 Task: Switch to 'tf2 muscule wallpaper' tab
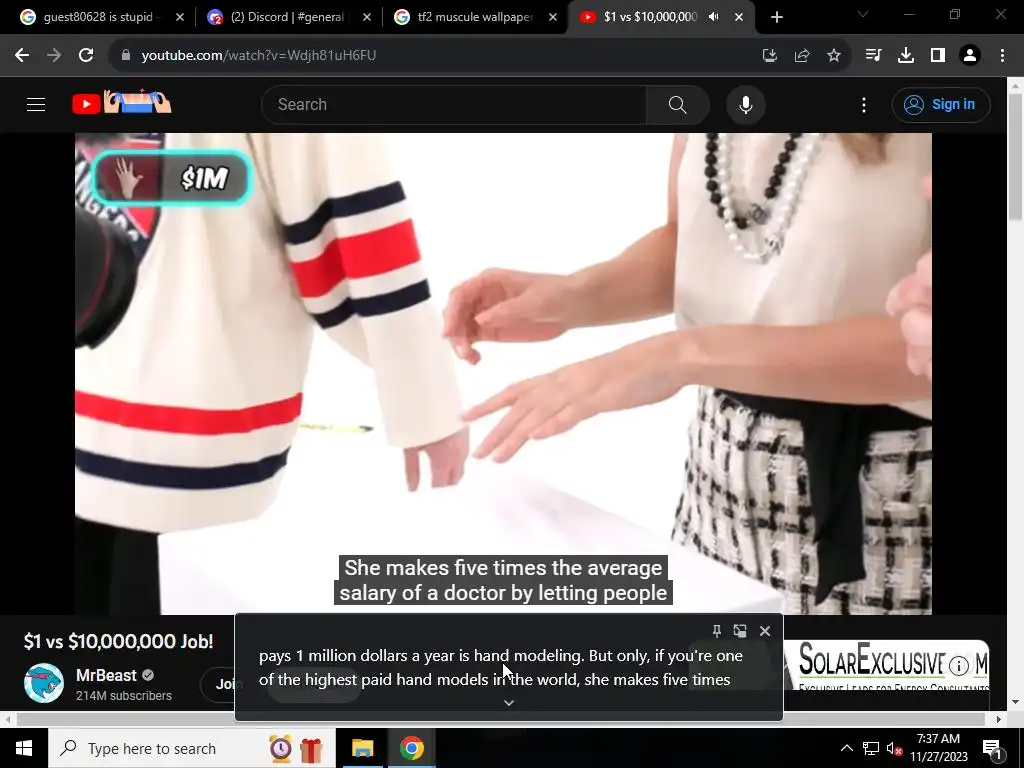[x=477, y=17]
